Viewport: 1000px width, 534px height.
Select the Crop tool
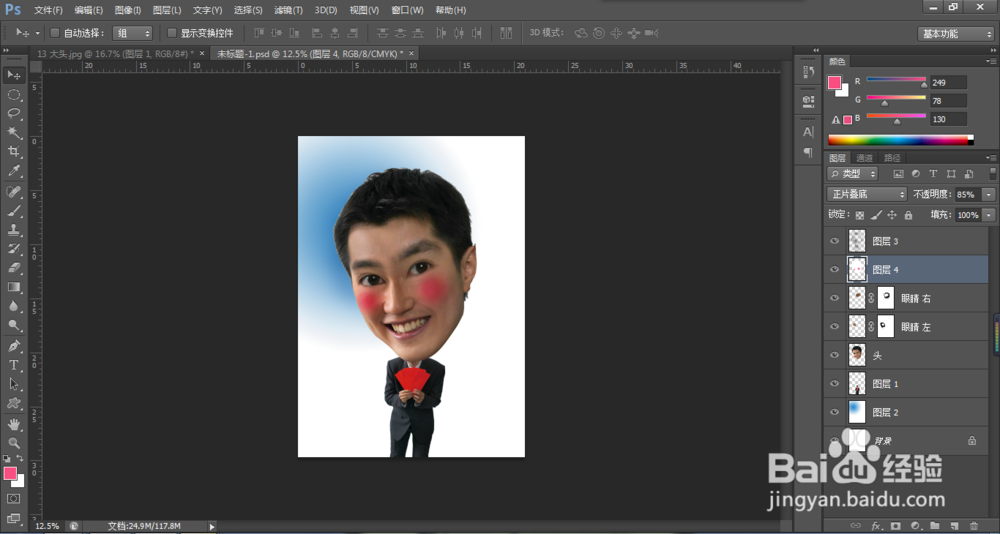[14, 151]
